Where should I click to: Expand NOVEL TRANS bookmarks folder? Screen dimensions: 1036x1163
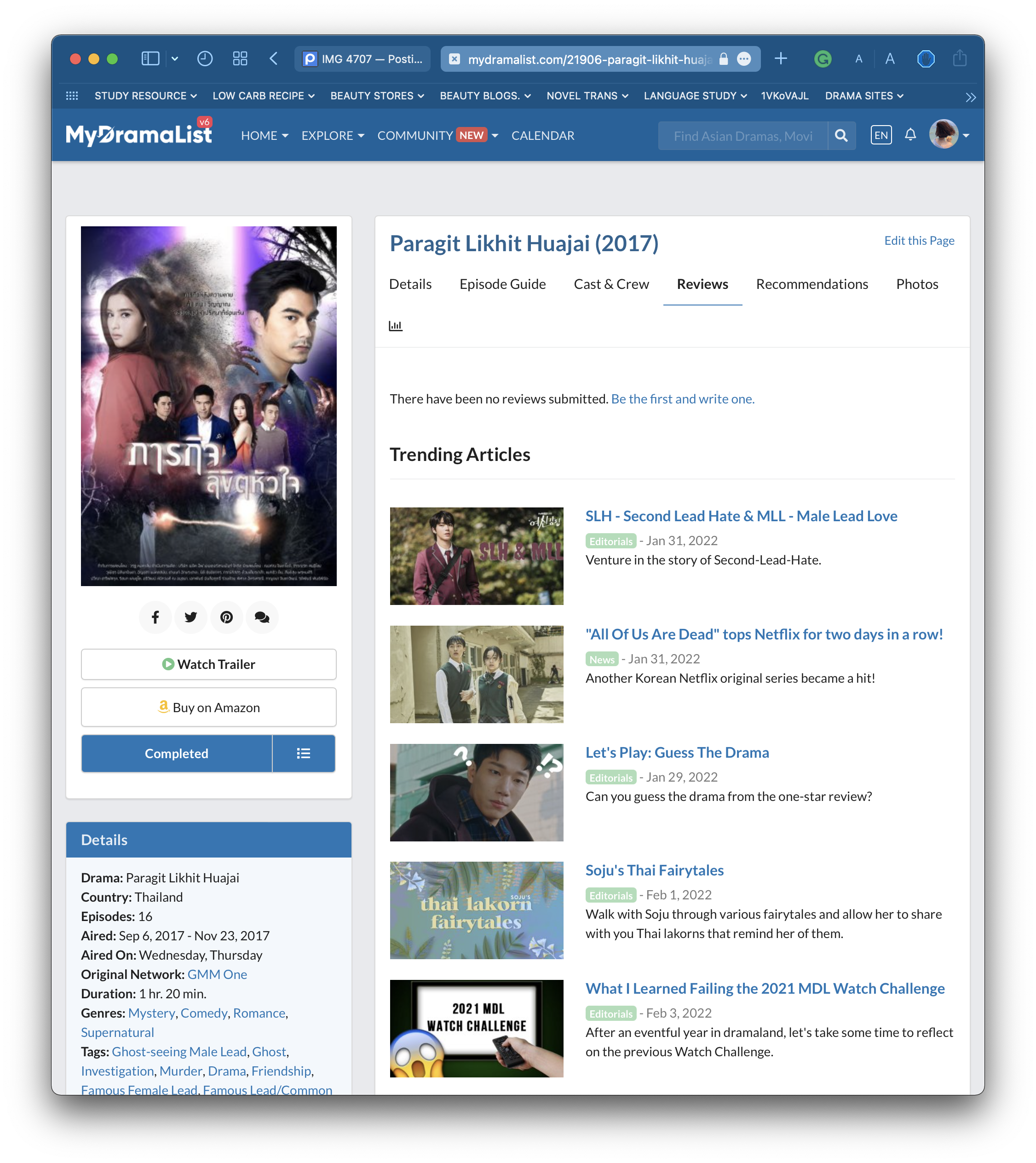587,96
